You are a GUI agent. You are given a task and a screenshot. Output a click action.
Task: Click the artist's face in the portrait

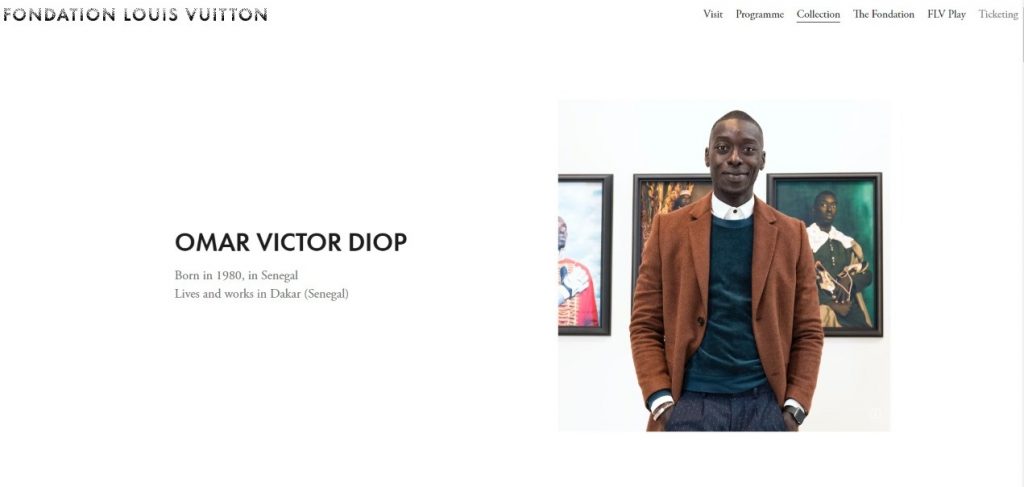(735, 155)
